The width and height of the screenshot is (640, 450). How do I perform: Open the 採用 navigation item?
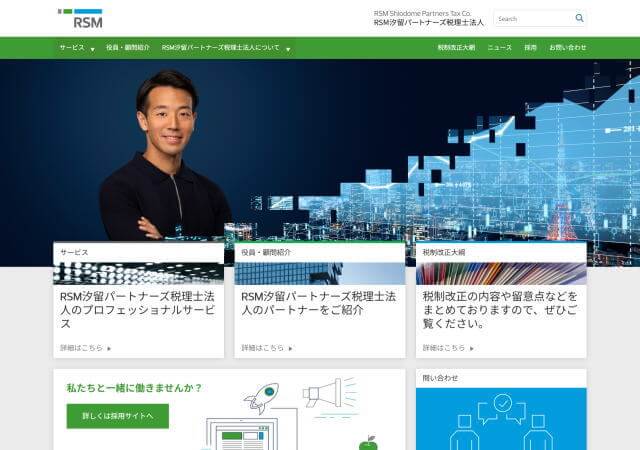[x=530, y=47]
